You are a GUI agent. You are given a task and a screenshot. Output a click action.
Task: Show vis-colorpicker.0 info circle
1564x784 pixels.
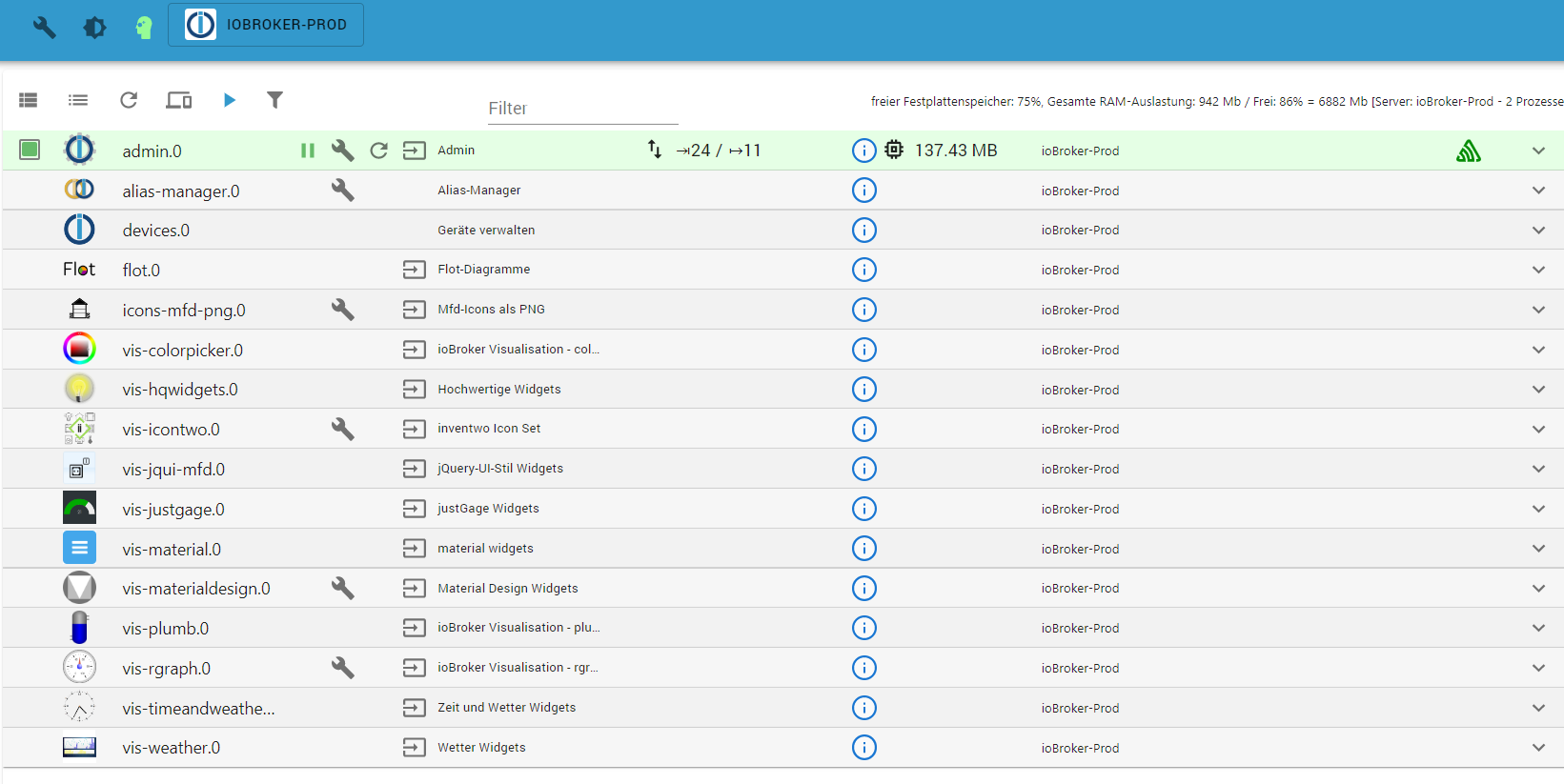pos(863,350)
